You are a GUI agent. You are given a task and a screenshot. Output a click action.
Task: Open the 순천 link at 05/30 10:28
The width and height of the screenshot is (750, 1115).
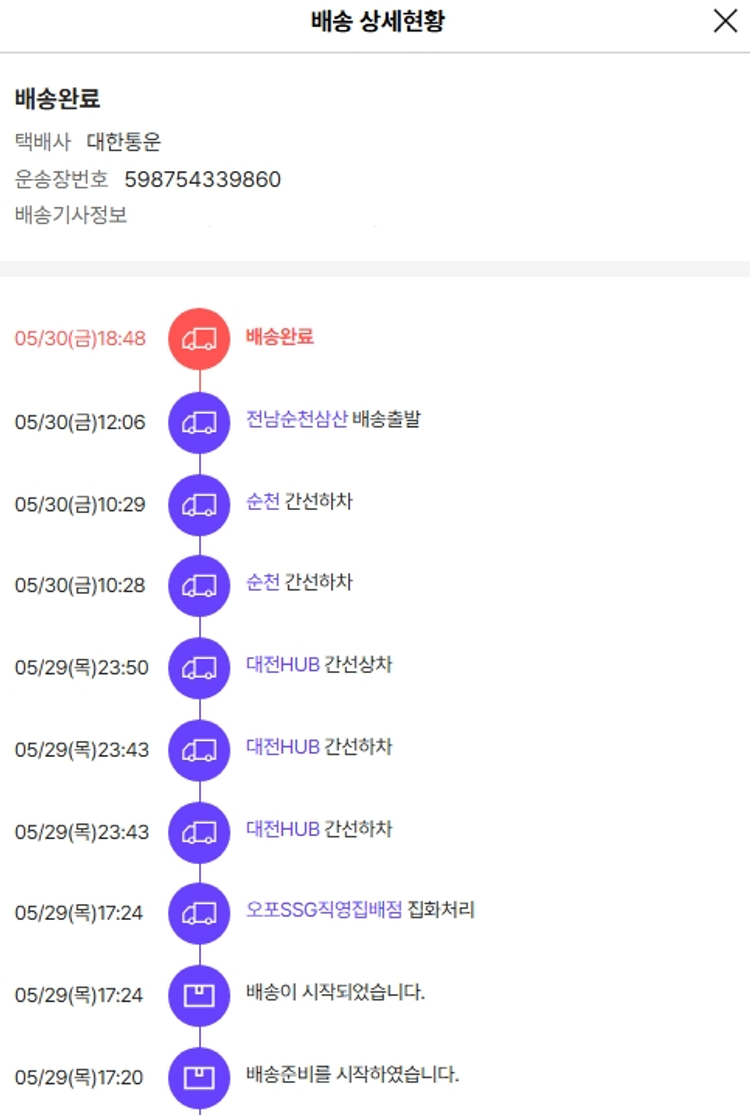tap(263, 582)
